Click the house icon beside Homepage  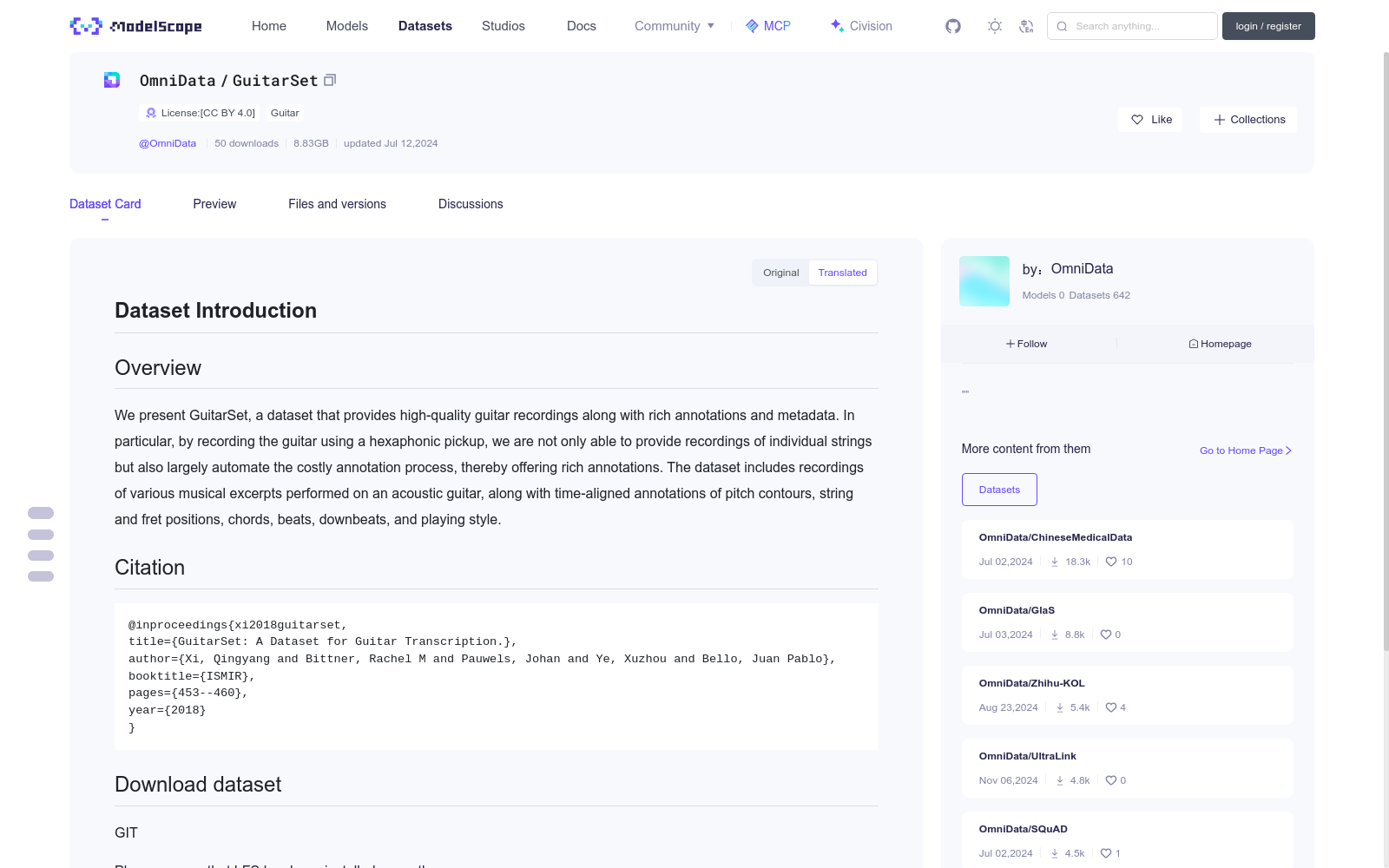[x=1194, y=344]
